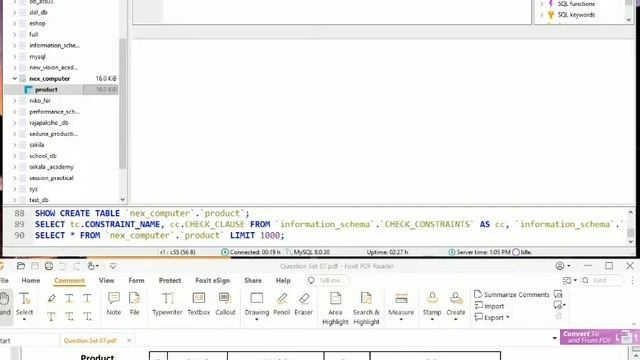Activate the Typewriter tool
Viewport: 640px width, 360px height.
pyautogui.click(x=167, y=304)
